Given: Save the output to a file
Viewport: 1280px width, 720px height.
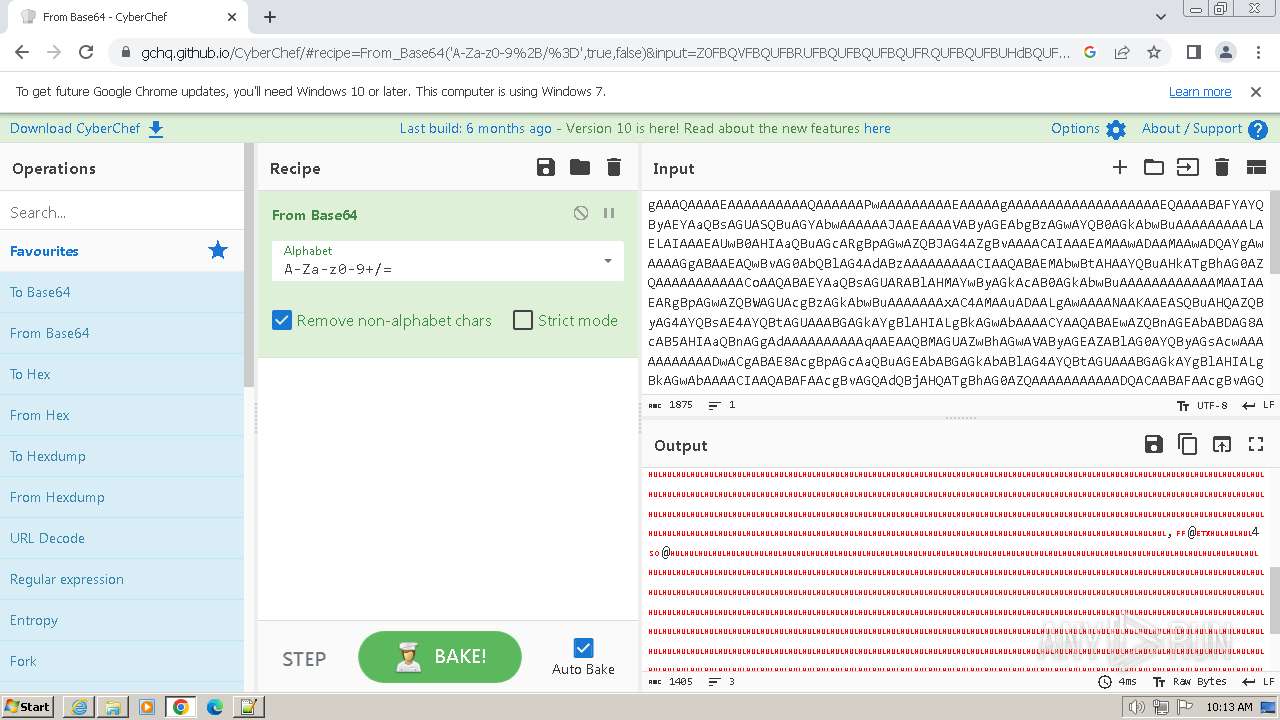Looking at the screenshot, I should [1154, 444].
